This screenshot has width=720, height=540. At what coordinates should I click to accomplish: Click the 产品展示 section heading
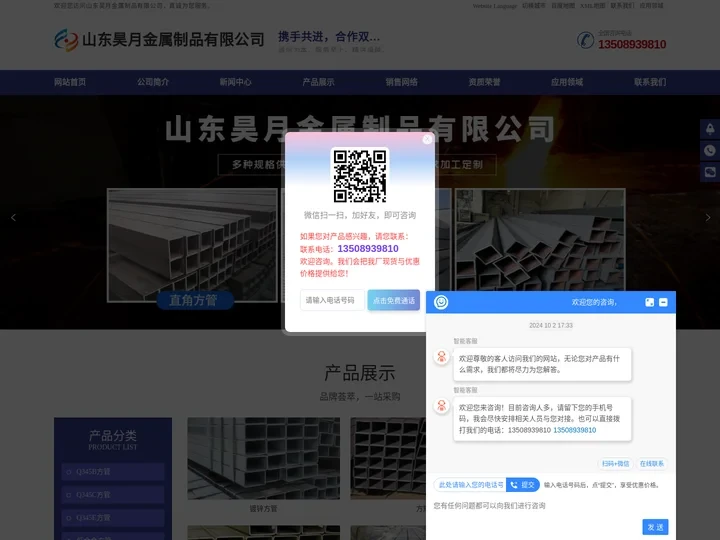click(360, 373)
